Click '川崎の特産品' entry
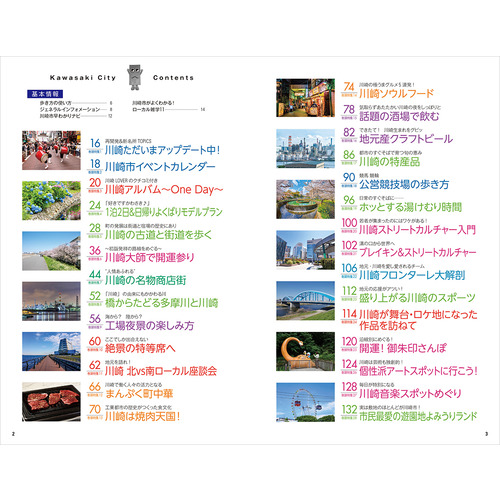Viewport: 500px width, 500px height. tap(390, 162)
